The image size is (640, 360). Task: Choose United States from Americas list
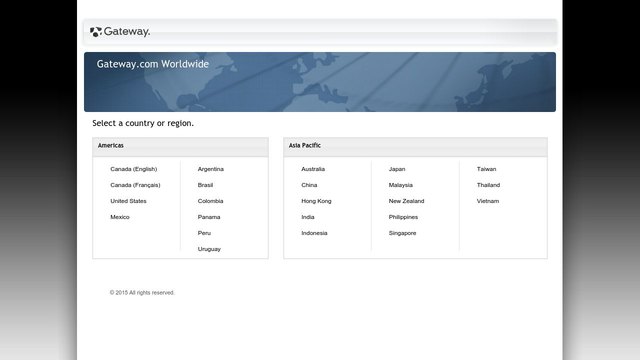tap(128, 201)
